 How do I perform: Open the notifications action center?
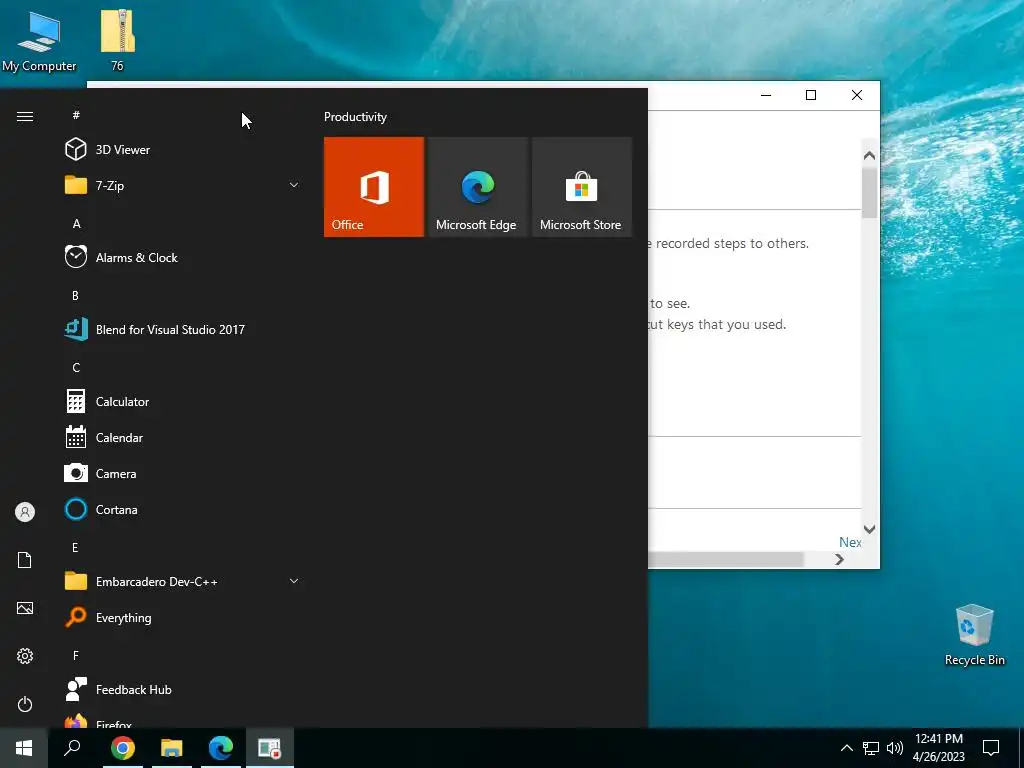pyautogui.click(x=991, y=748)
